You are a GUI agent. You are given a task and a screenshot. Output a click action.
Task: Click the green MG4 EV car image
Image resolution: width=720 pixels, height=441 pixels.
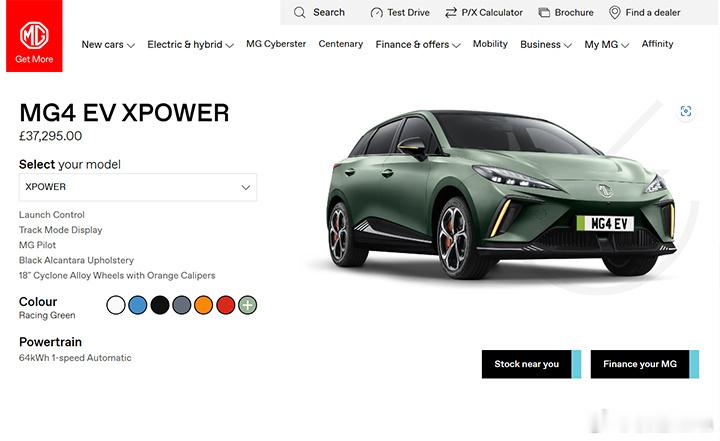501,195
